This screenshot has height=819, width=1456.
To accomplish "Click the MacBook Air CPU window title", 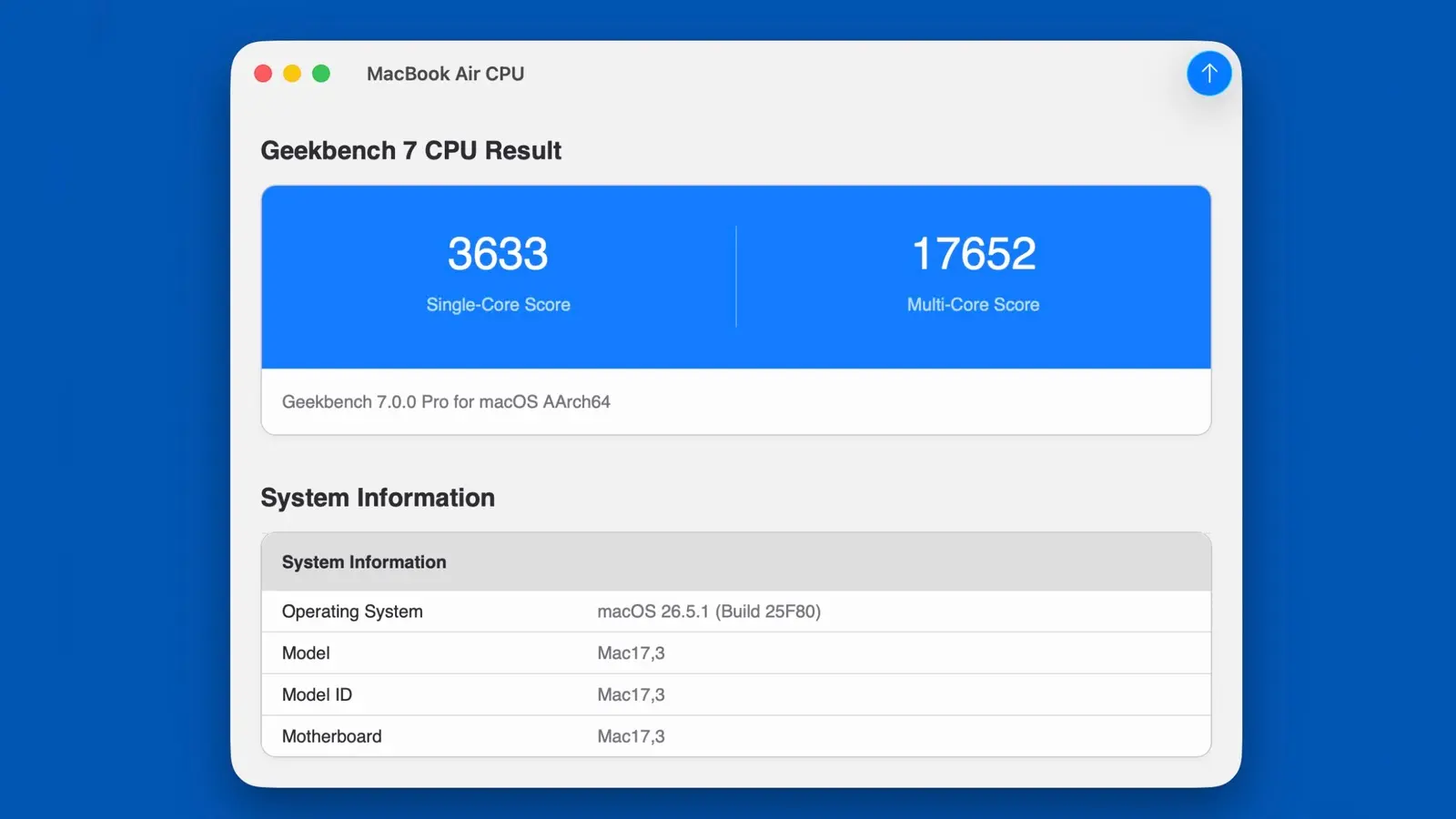I will coord(445,74).
